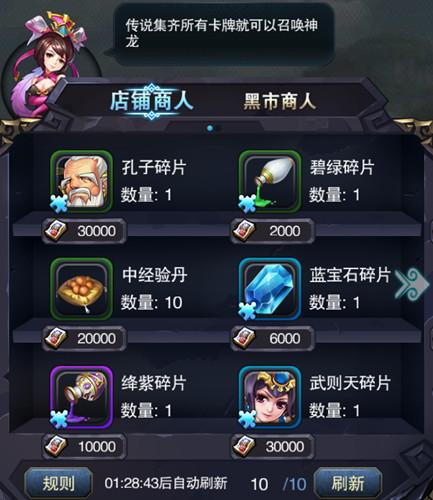Buy 碧绿碎片 via the 2000 price tag

point(272,231)
